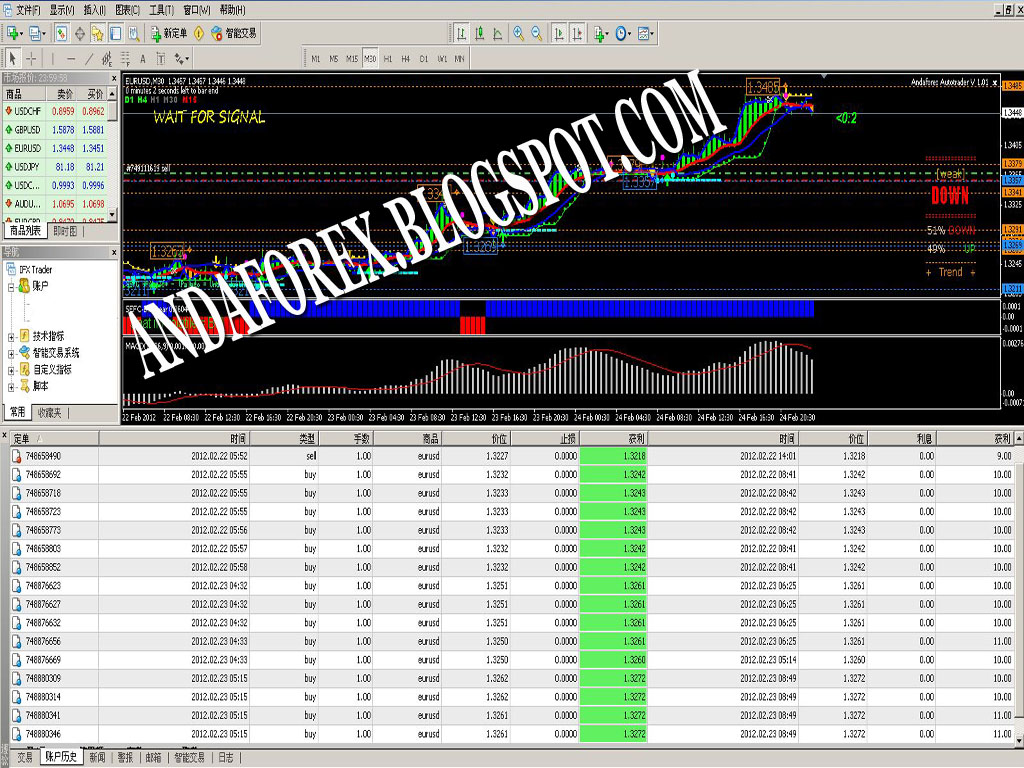Viewport: 1024px width, 768px height.
Task: Open profiles dropdown arrow
Action: (44, 33)
